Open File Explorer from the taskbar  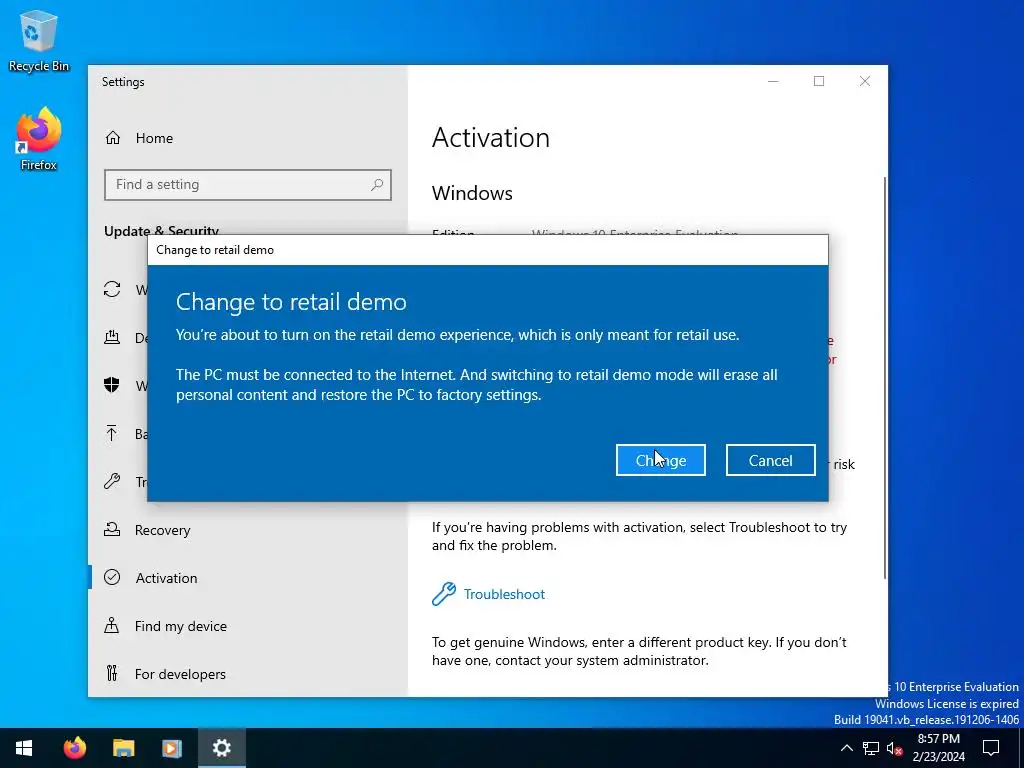pos(123,748)
